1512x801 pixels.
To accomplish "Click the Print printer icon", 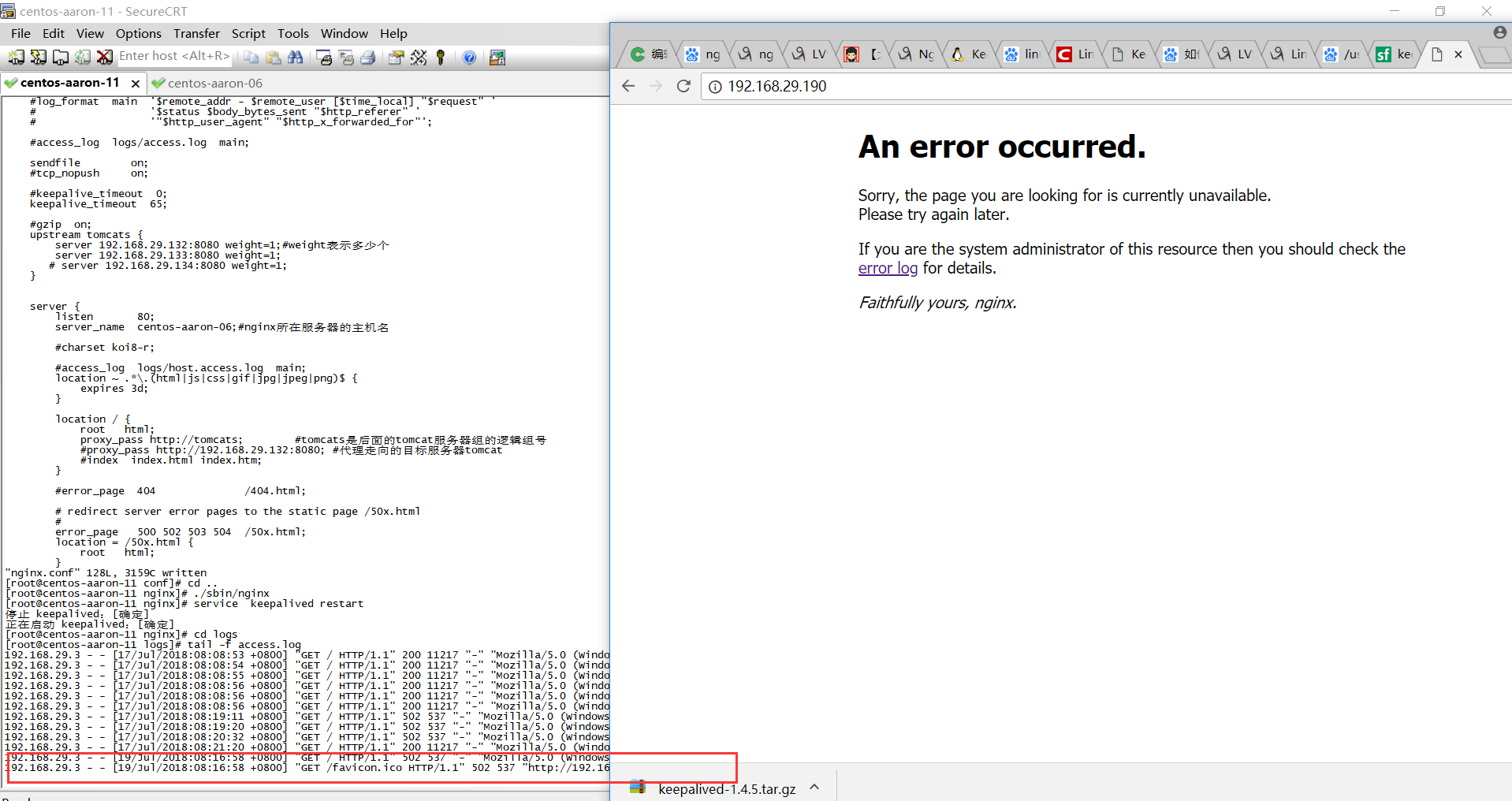I will pos(368,57).
